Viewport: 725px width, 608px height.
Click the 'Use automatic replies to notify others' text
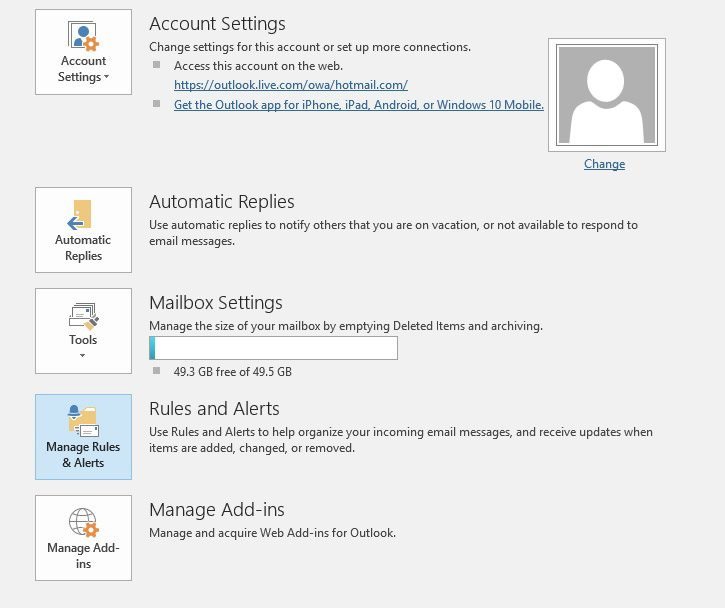(x=393, y=233)
